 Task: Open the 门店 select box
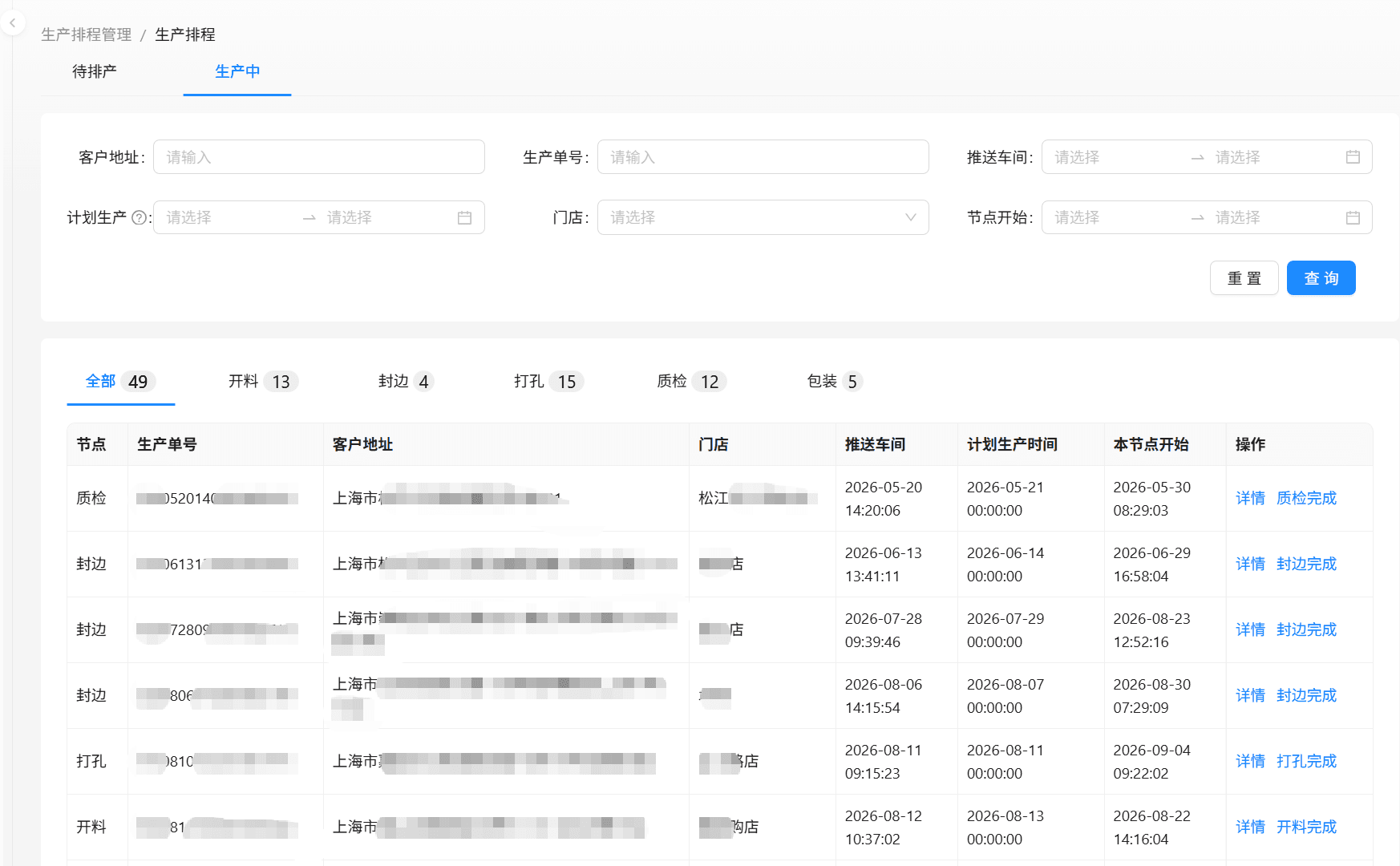click(763, 217)
